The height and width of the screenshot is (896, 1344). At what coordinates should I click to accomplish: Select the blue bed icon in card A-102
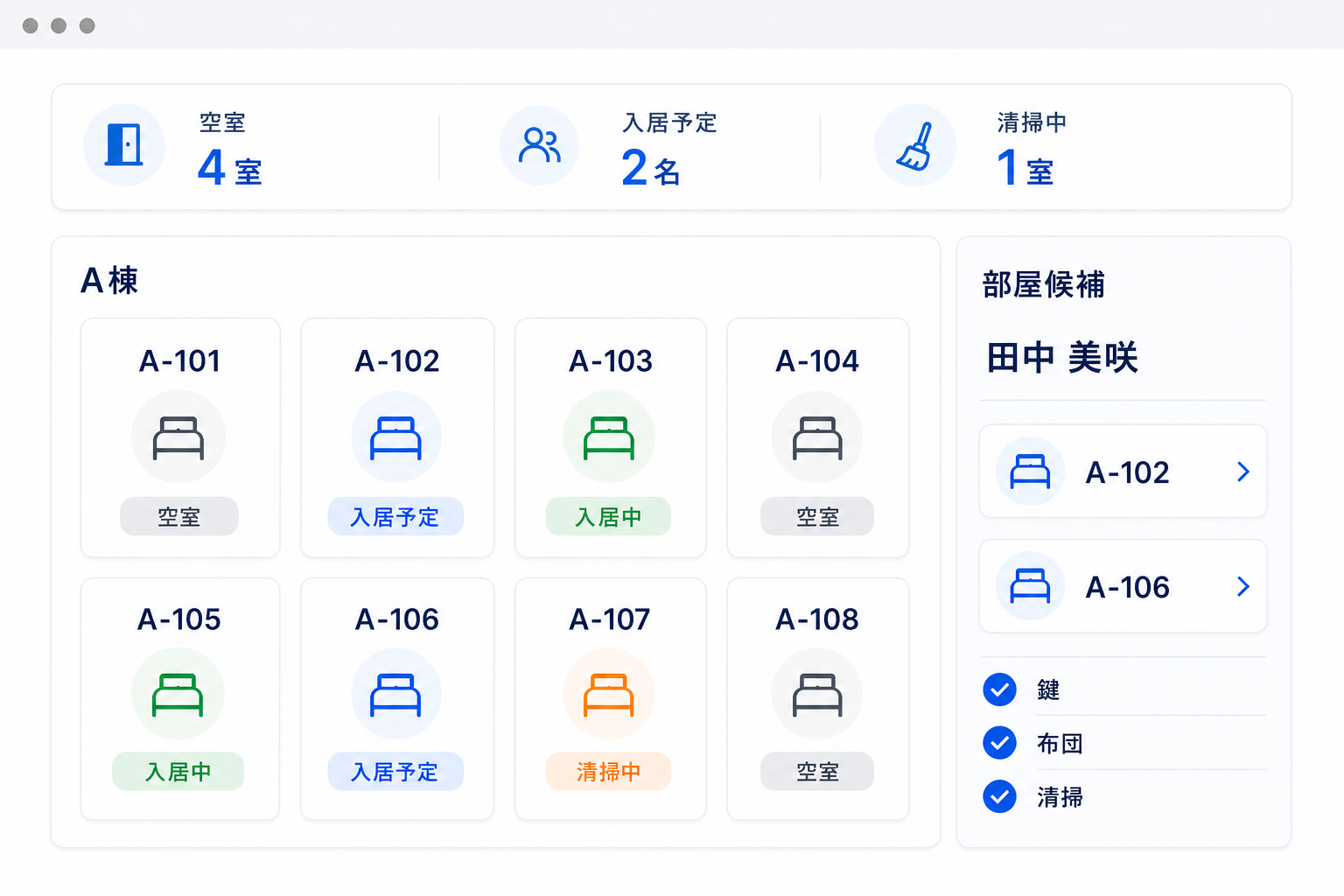(x=395, y=437)
